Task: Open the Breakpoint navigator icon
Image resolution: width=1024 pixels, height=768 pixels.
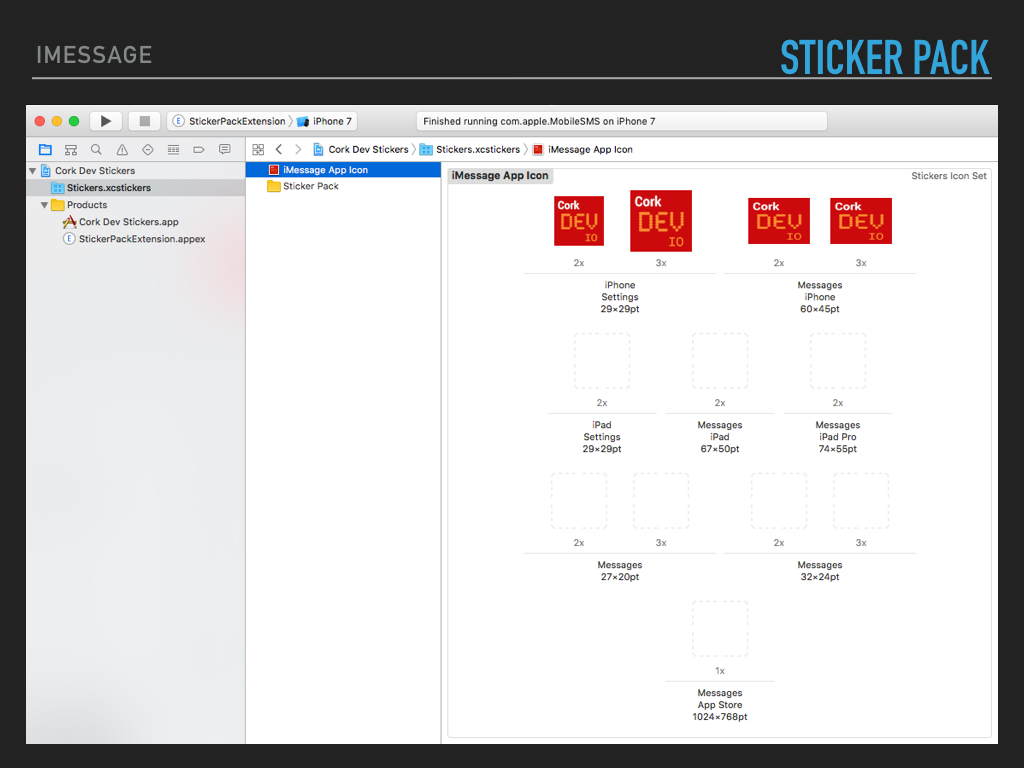Action: pyautogui.click(x=199, y=150)
